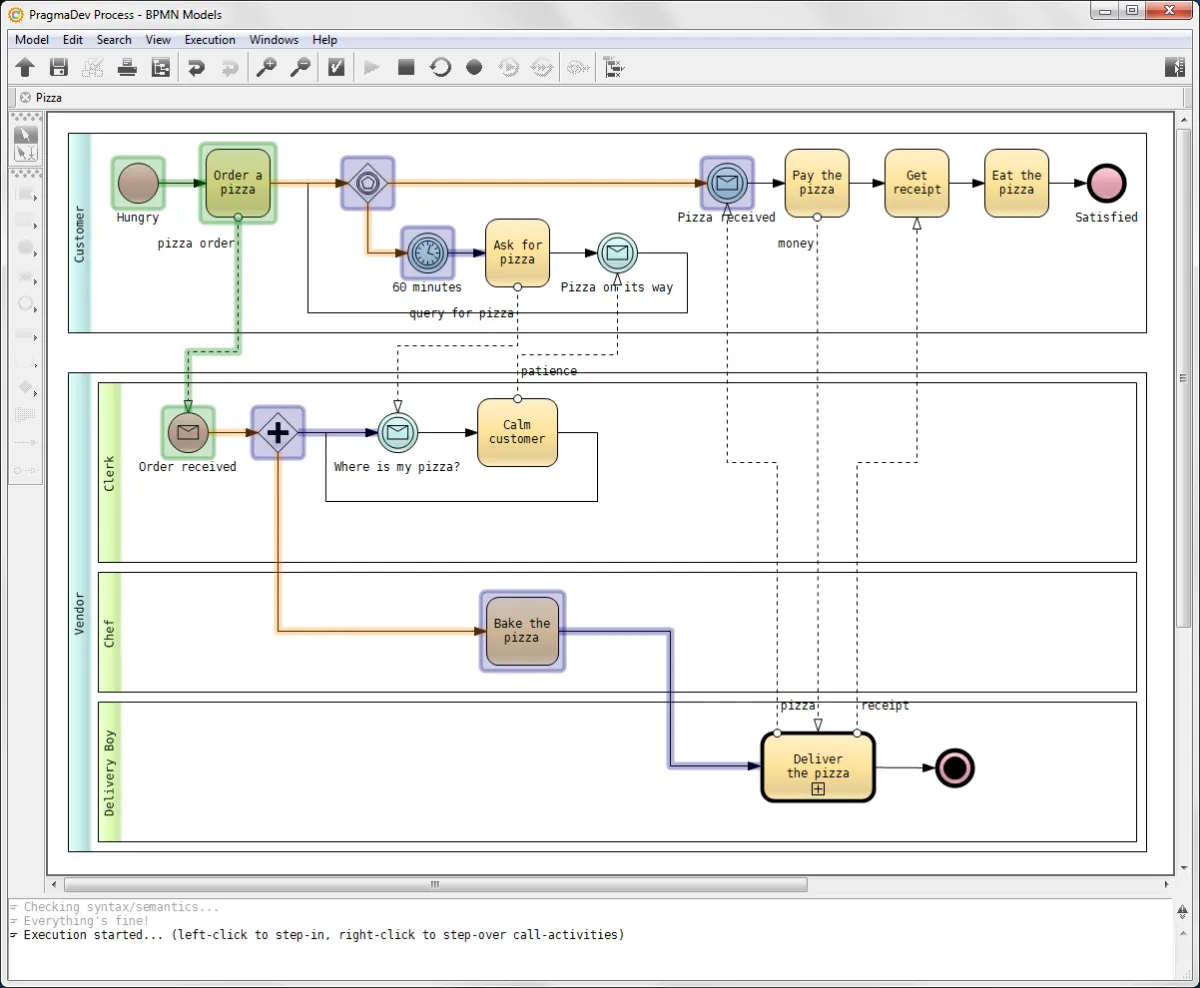Switch to the Pizza tab
This screenshot has width=1200, height=988.
[49, 98]
